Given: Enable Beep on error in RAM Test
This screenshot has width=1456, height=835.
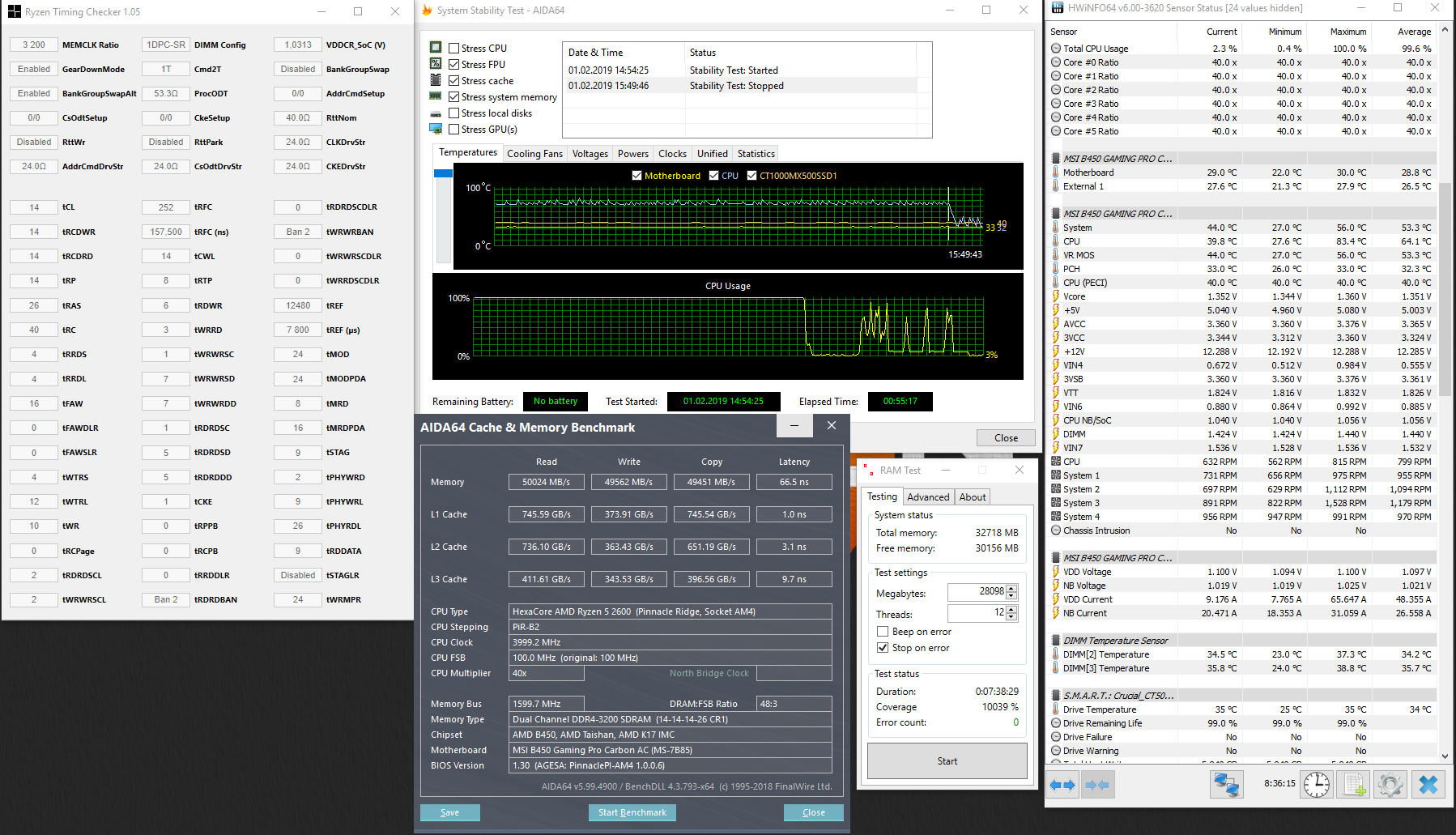Looking at the screenshot, I should [883, 632].
